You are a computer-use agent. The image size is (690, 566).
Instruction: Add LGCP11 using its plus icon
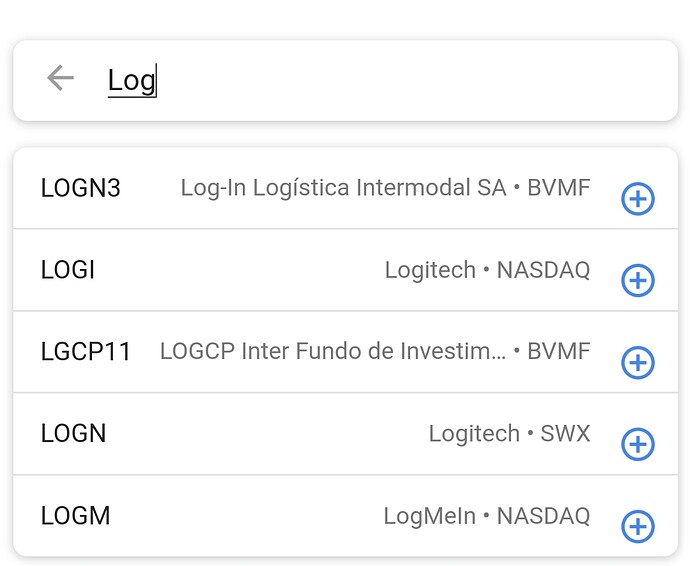tap(637, 362)
